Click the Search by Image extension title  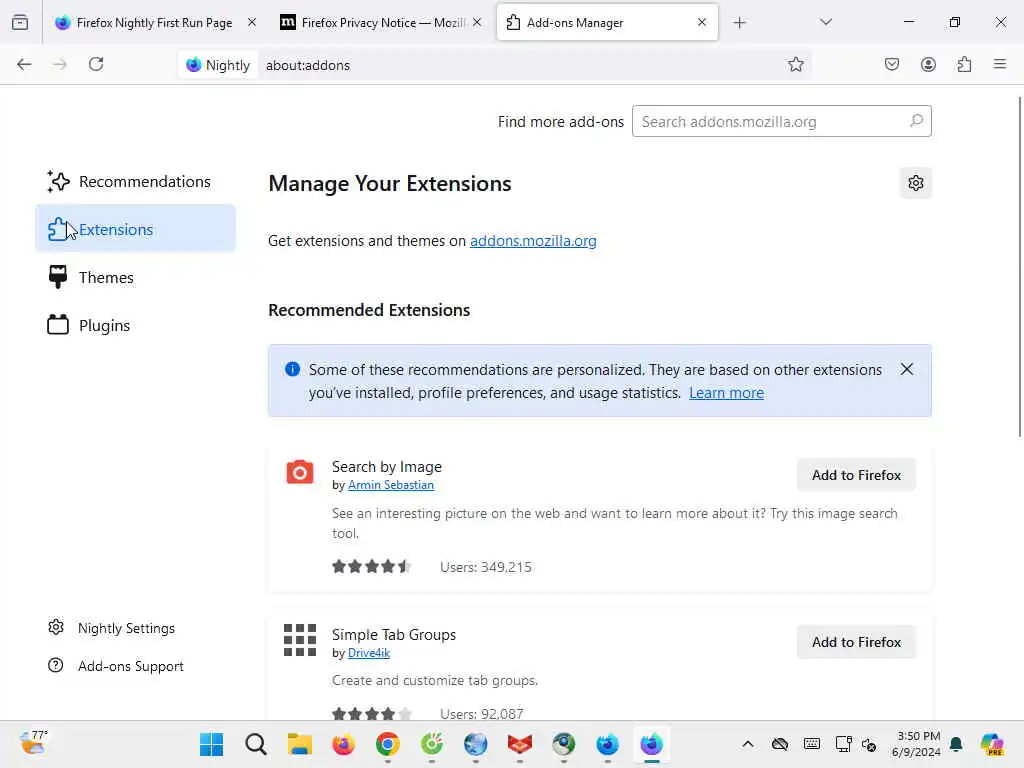(x=387, y=466)
